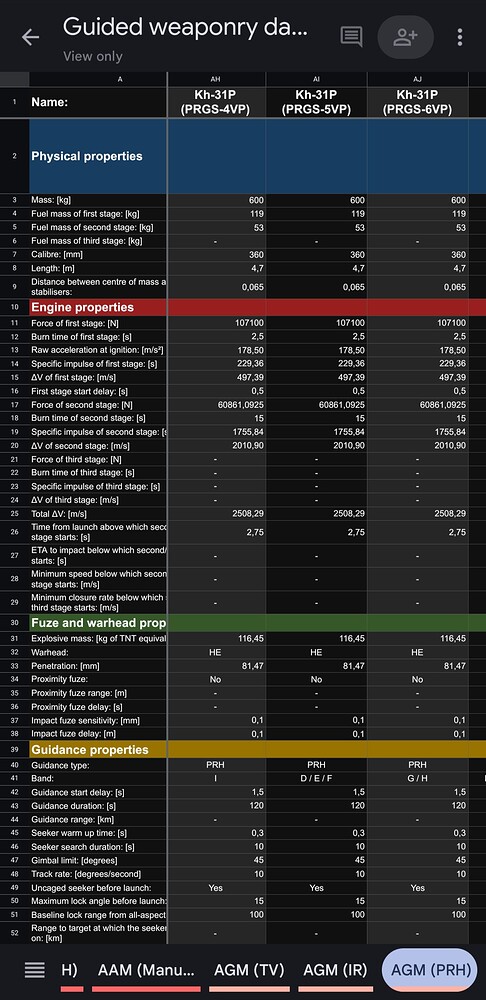Select row number 10 header

(x=15, y=307)
